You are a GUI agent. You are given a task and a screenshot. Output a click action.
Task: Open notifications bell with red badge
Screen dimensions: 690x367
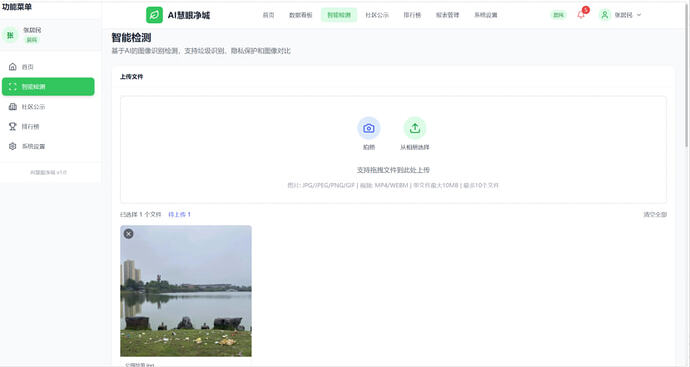581,15
